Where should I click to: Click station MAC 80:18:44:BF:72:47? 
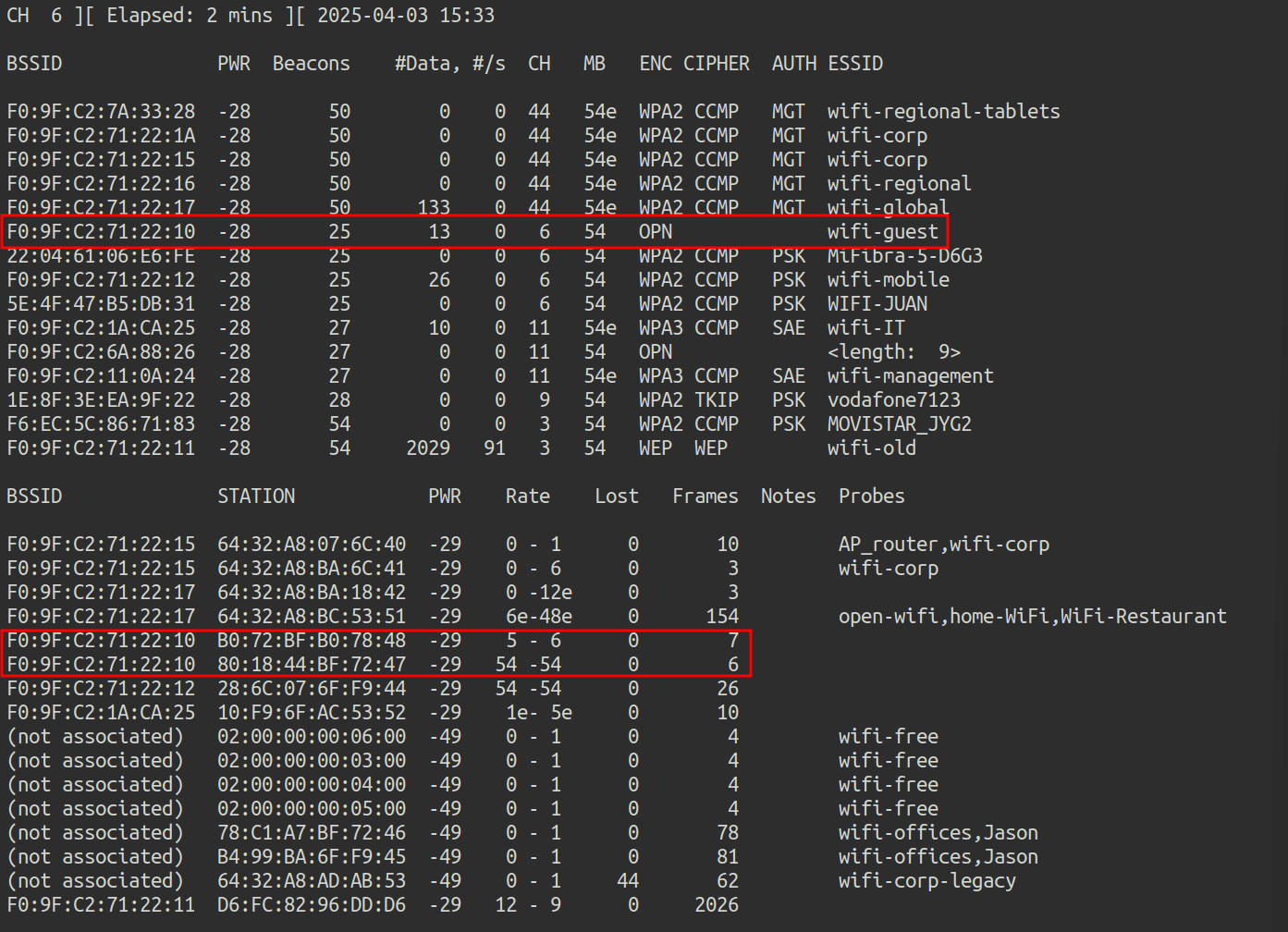click(x=312, y=665)
